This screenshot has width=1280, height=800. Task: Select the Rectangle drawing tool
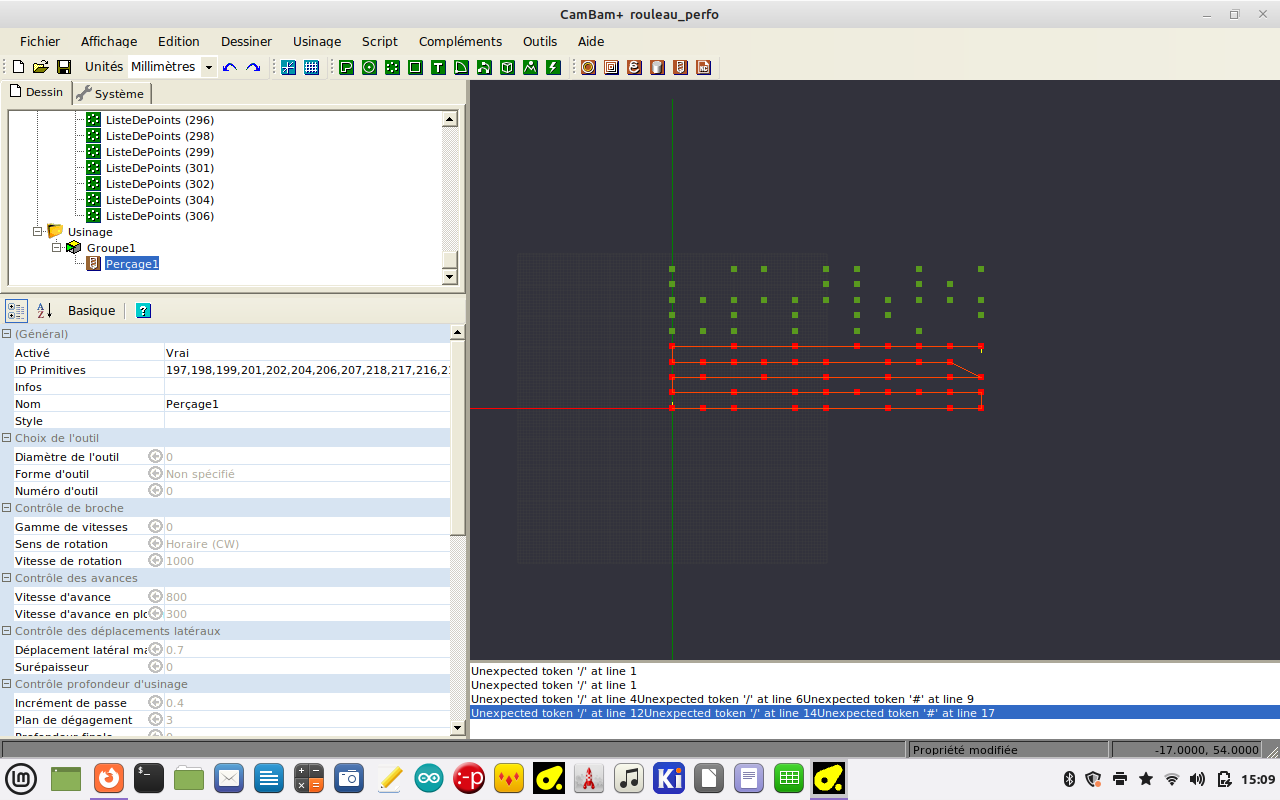[x=415, y=67]
